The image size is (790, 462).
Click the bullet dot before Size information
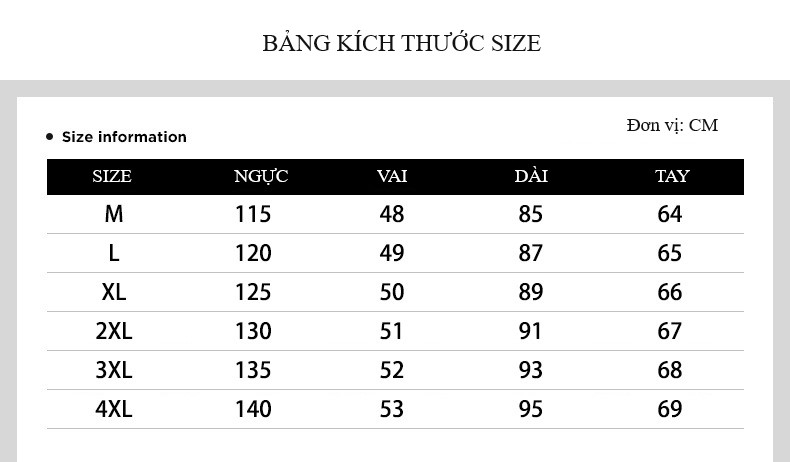coord(50,137)
